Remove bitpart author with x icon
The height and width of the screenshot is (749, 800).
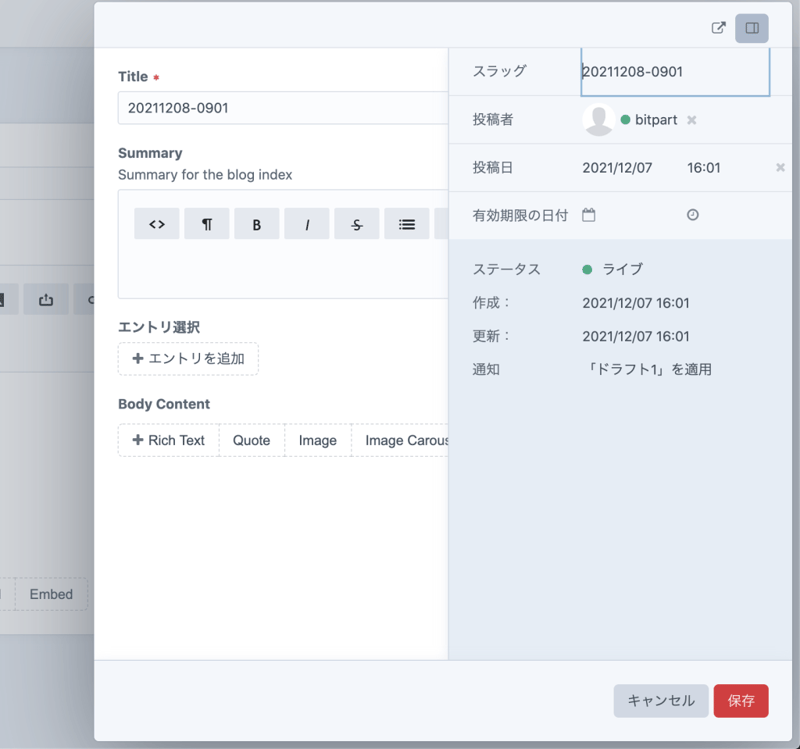point(692,120)
